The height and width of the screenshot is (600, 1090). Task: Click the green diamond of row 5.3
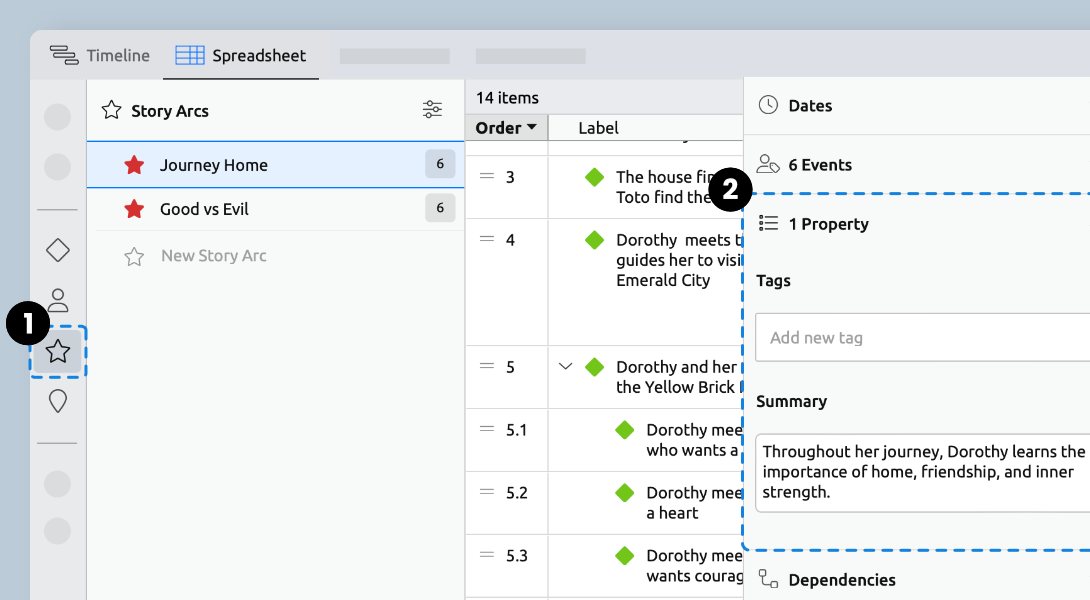tap(625, 556)
